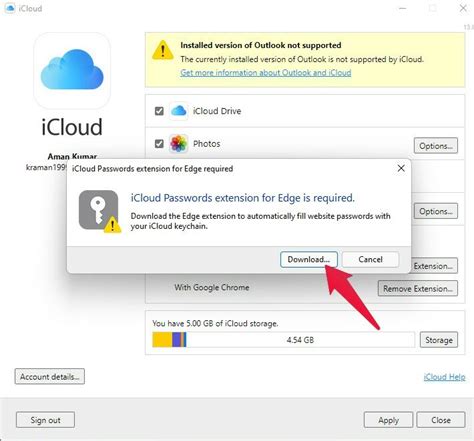Open the iCloud Help link
474x441 pixels.
click(x=444, y=377)
